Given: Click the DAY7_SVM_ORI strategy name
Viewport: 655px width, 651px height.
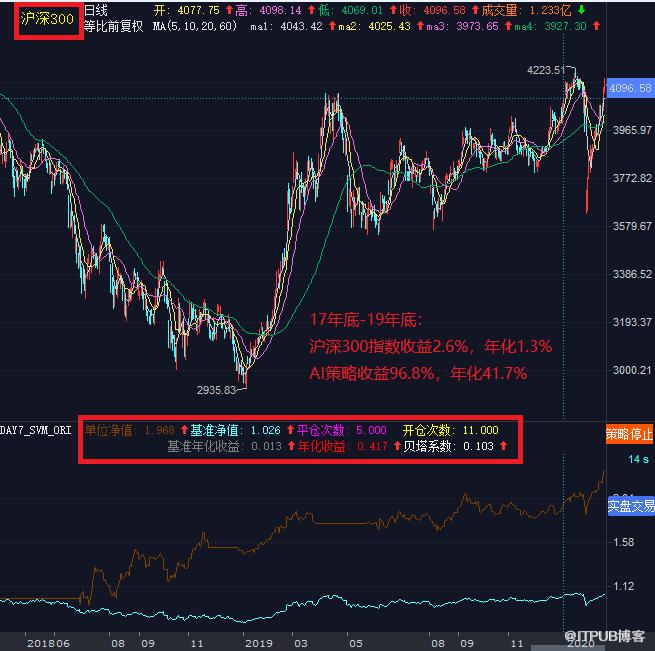Looking at the screenshot, I should point(36,430).
